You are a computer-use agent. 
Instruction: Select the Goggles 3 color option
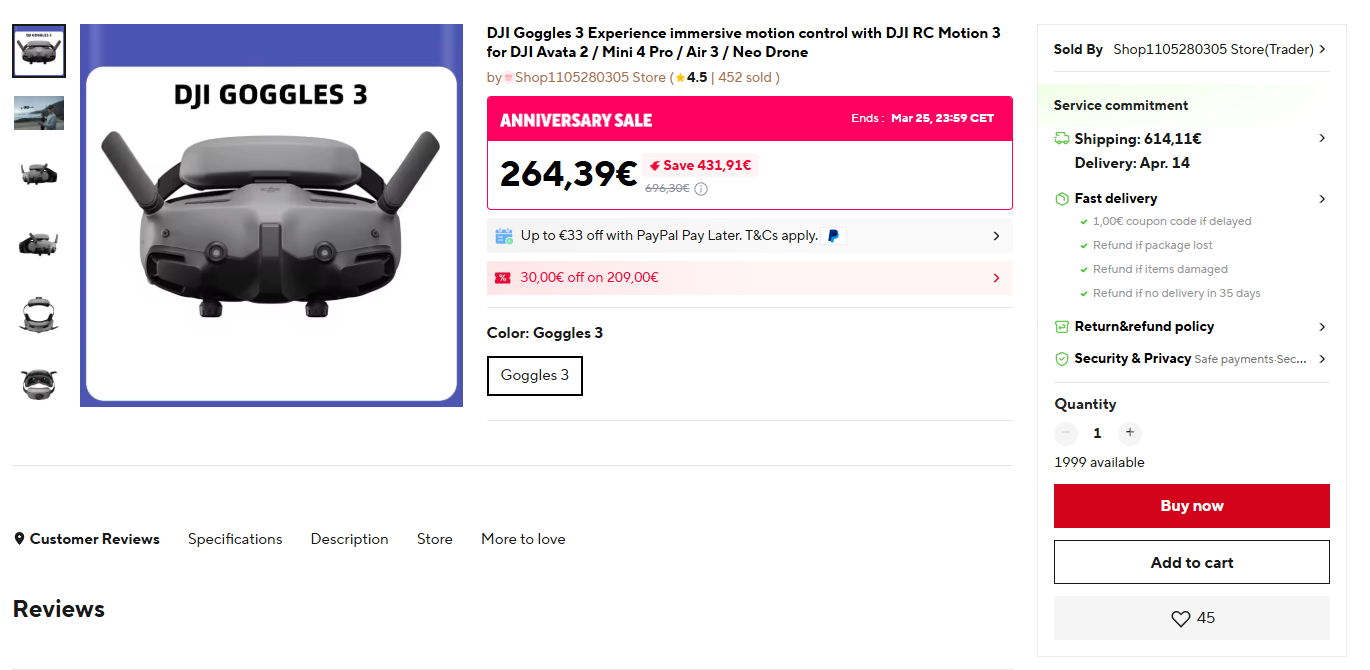tap(534, 376)
